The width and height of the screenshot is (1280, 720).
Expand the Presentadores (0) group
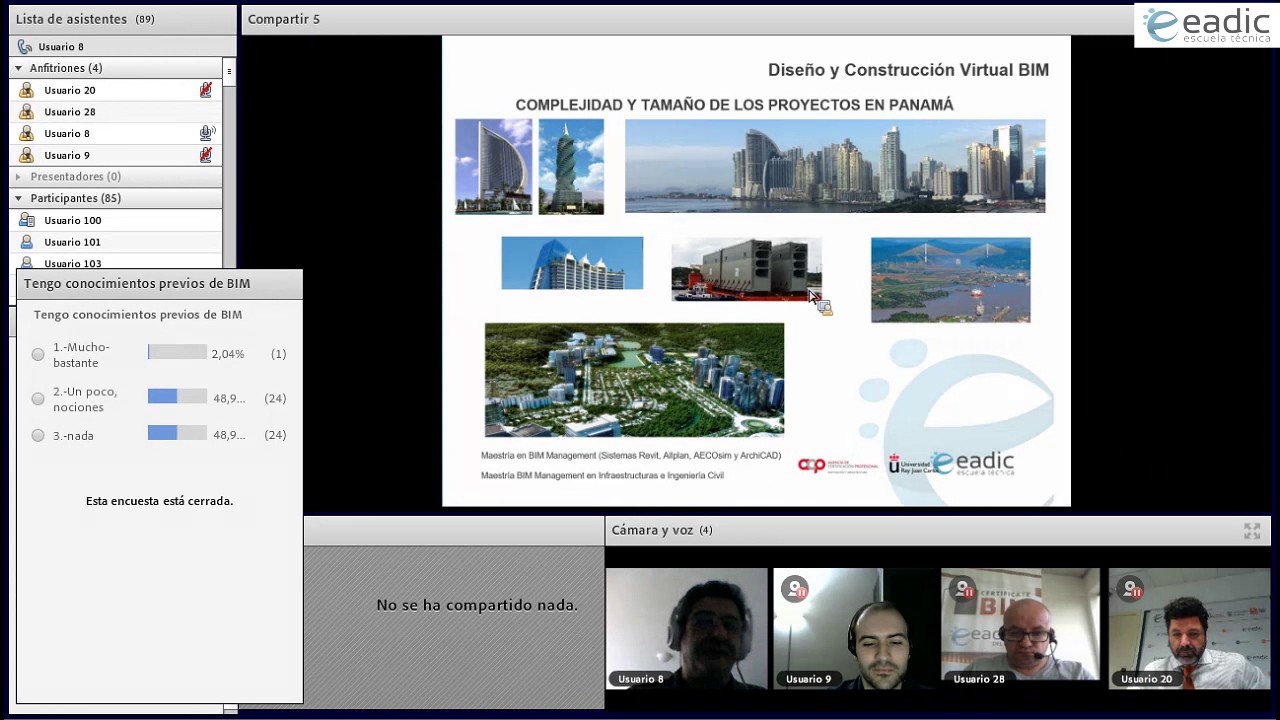(18, 177)
